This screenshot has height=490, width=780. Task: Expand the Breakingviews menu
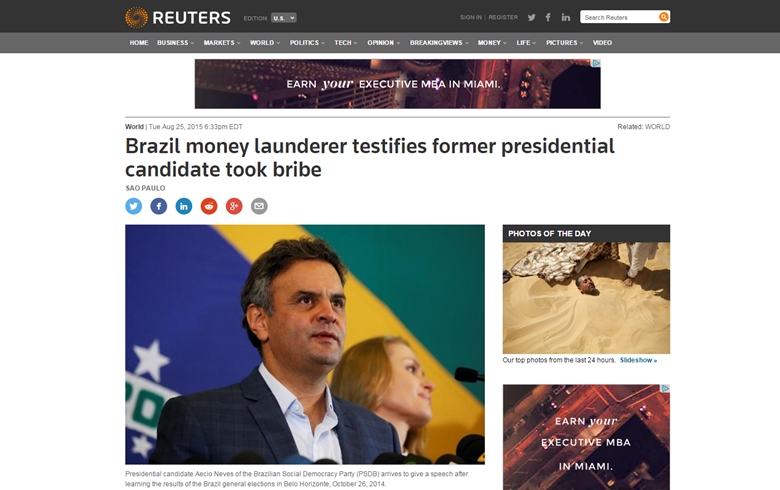[x=439, y=43]
